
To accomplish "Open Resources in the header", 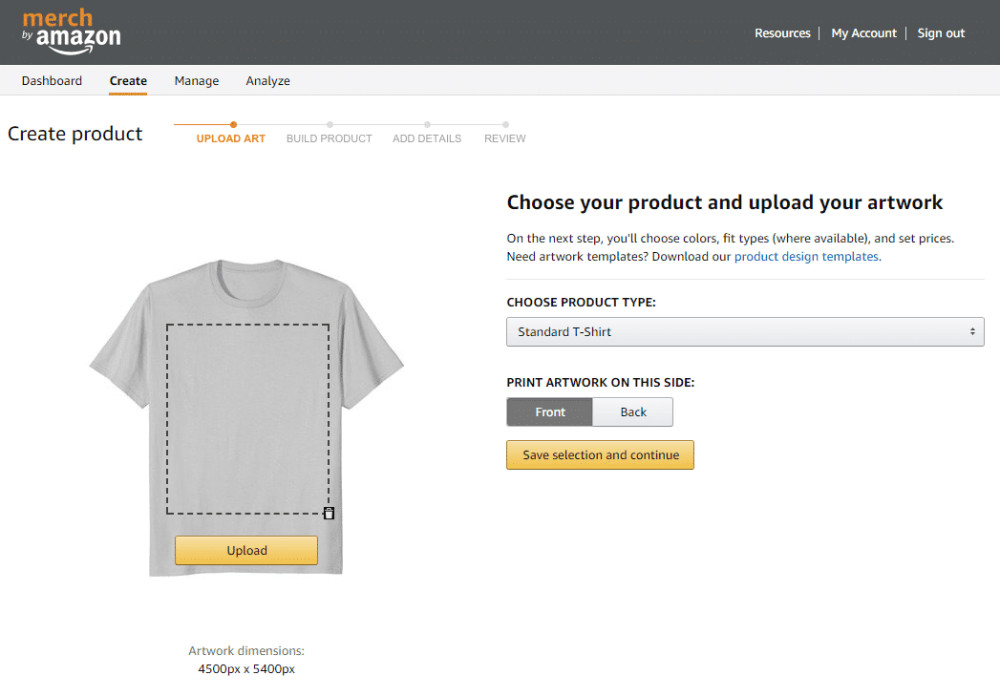I will click(x=782, y=33).
